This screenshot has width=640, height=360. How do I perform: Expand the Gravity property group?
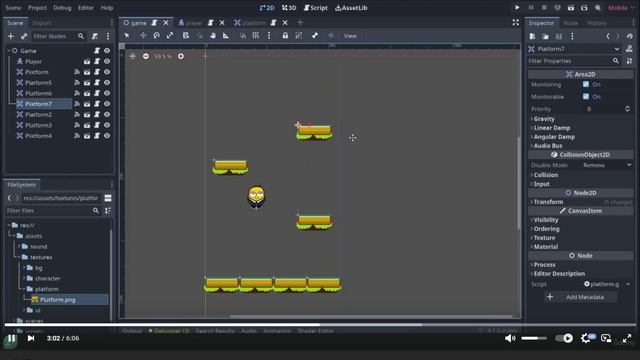click(543, 119)
